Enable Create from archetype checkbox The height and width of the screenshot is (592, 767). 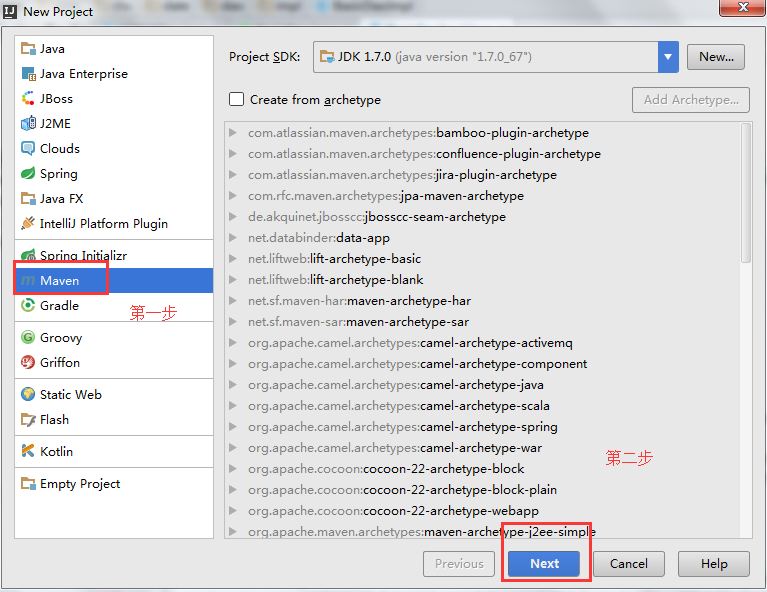(237, 99)
